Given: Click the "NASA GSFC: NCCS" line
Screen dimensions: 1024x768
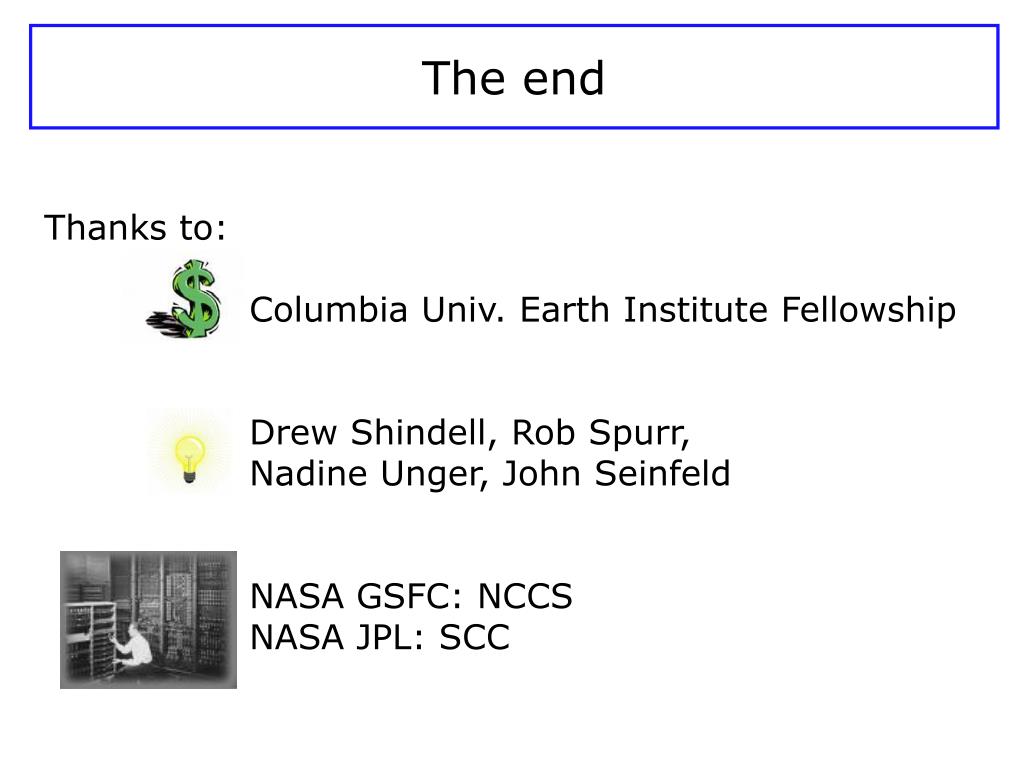Looking at the screenshot, I should pyautogui.click(x=411, y=596).
